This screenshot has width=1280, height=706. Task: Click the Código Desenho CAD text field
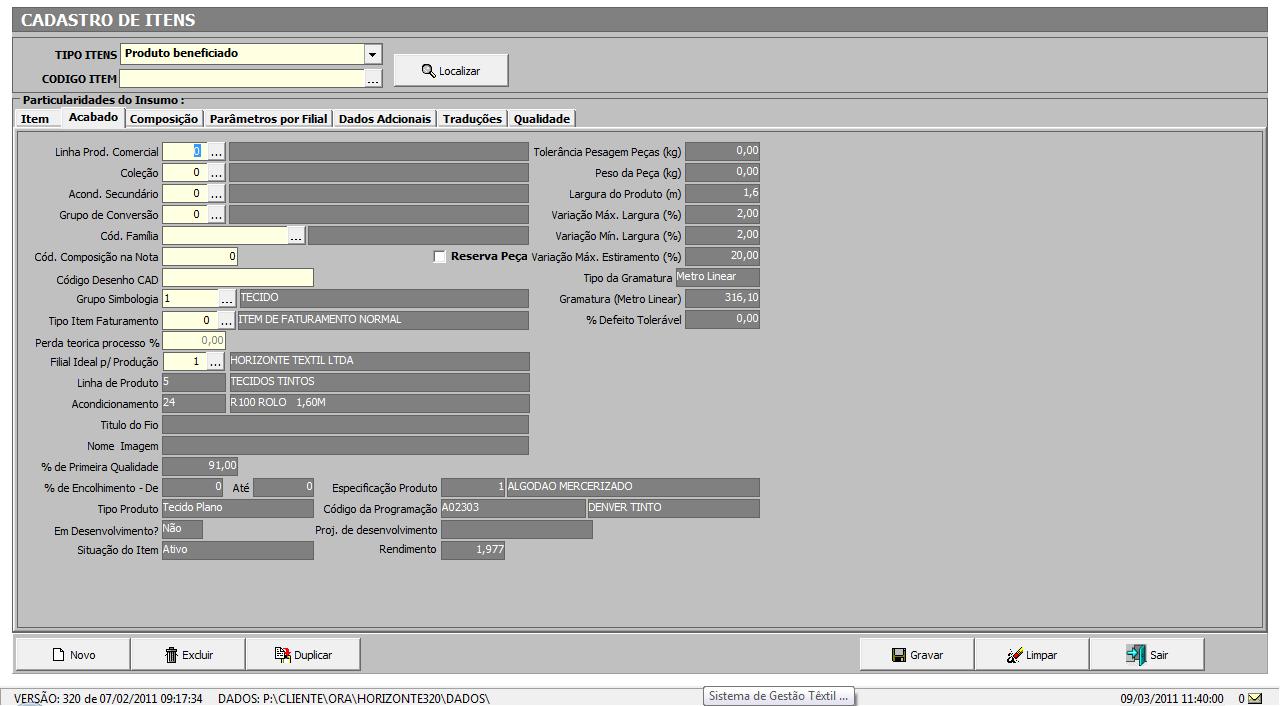click(238, 278)
